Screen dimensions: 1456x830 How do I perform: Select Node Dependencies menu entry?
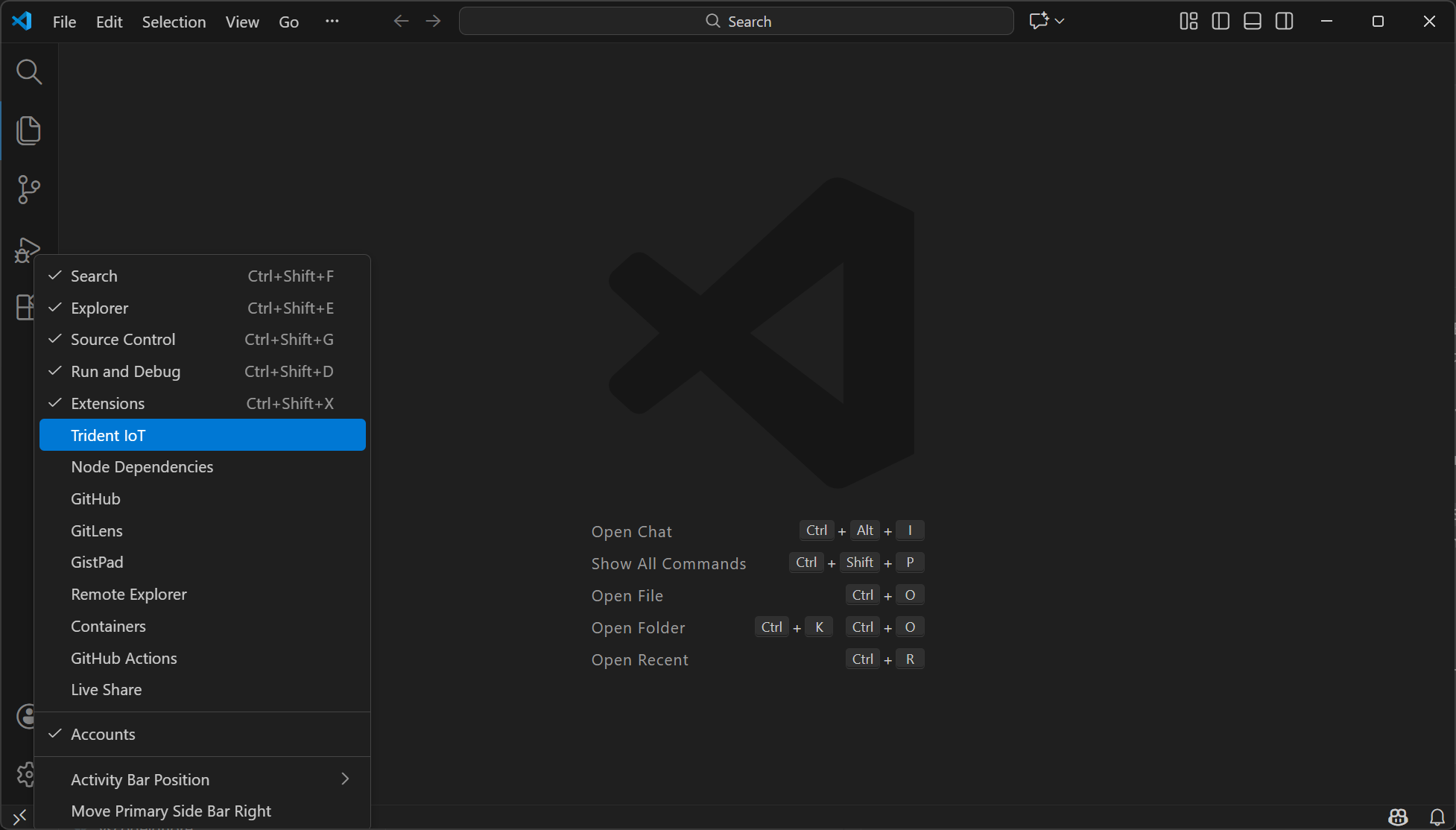click(203, 466)
